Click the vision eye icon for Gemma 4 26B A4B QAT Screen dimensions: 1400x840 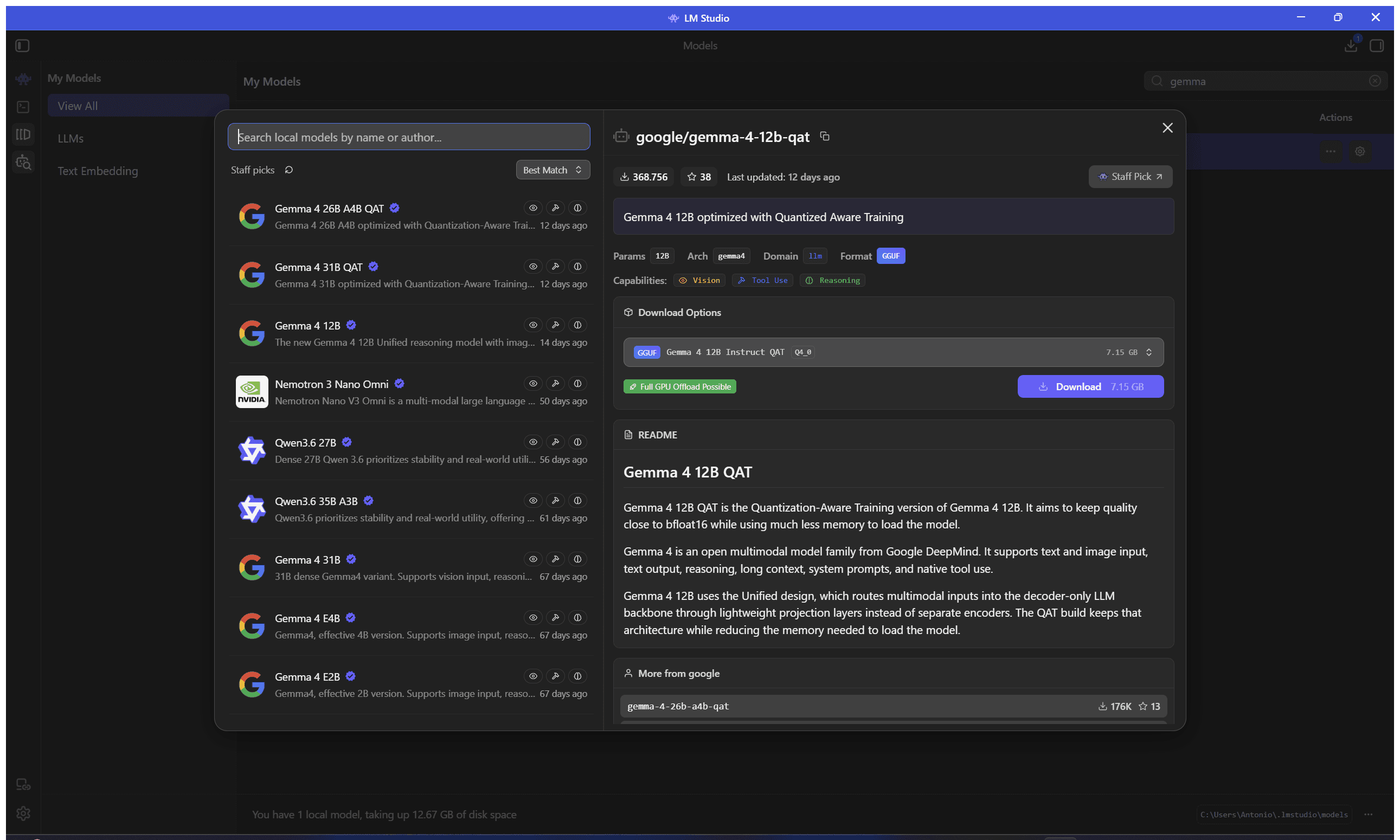point(533,208)
